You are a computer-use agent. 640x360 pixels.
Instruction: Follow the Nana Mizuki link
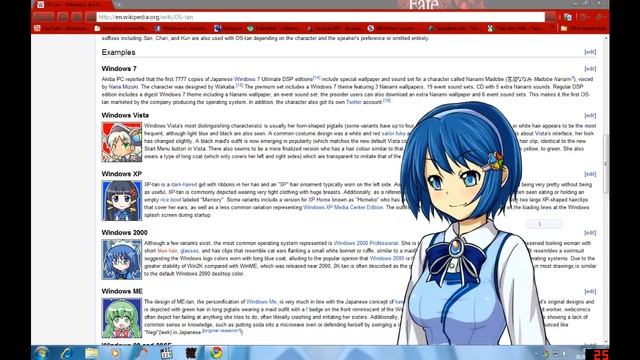pos(123,87)
